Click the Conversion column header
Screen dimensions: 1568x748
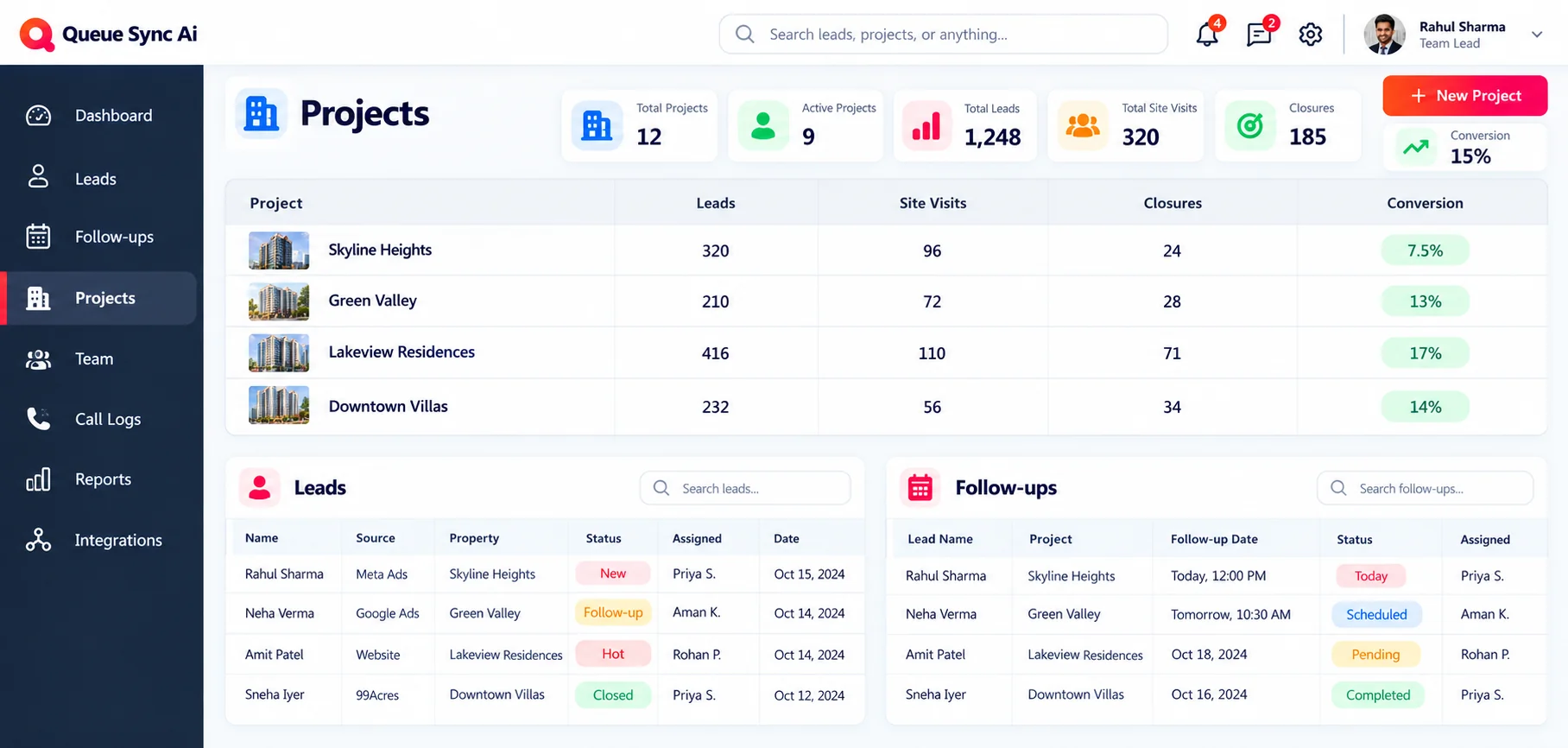pyautogui.click(x=1425, y=203)
